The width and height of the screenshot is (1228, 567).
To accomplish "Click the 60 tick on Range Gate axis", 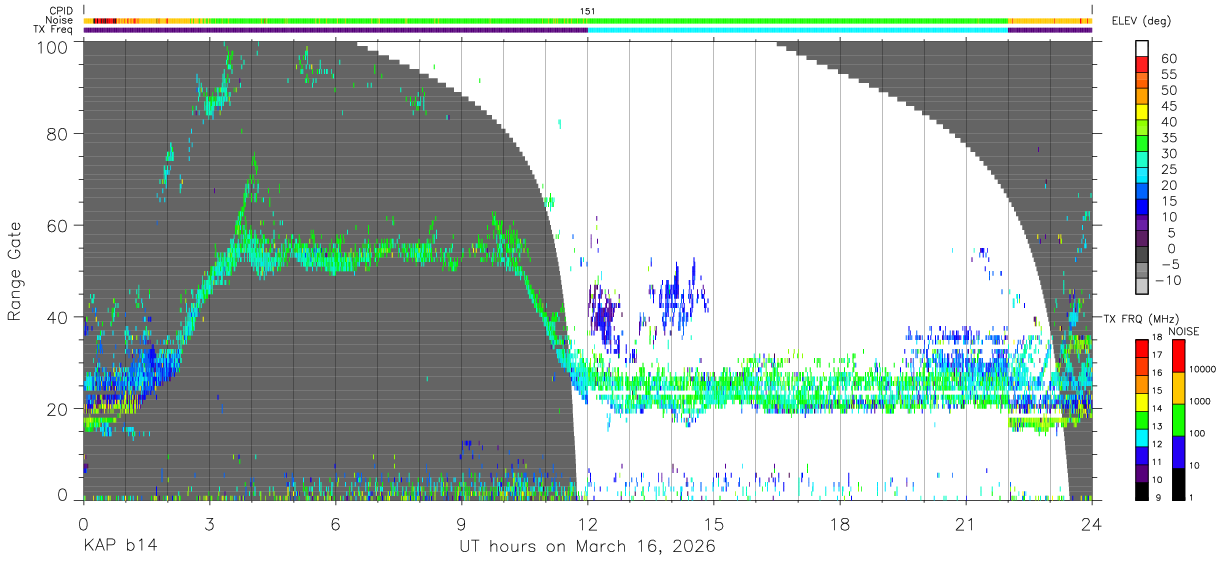I will point(58,225).
